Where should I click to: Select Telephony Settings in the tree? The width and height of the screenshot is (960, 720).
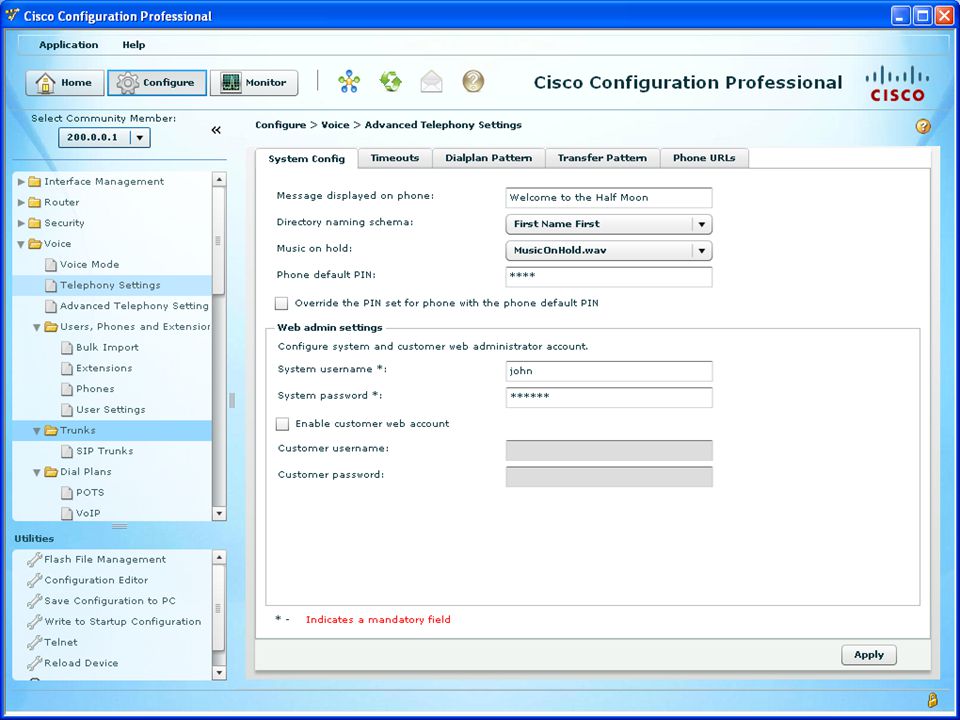[x=110, y=285]
